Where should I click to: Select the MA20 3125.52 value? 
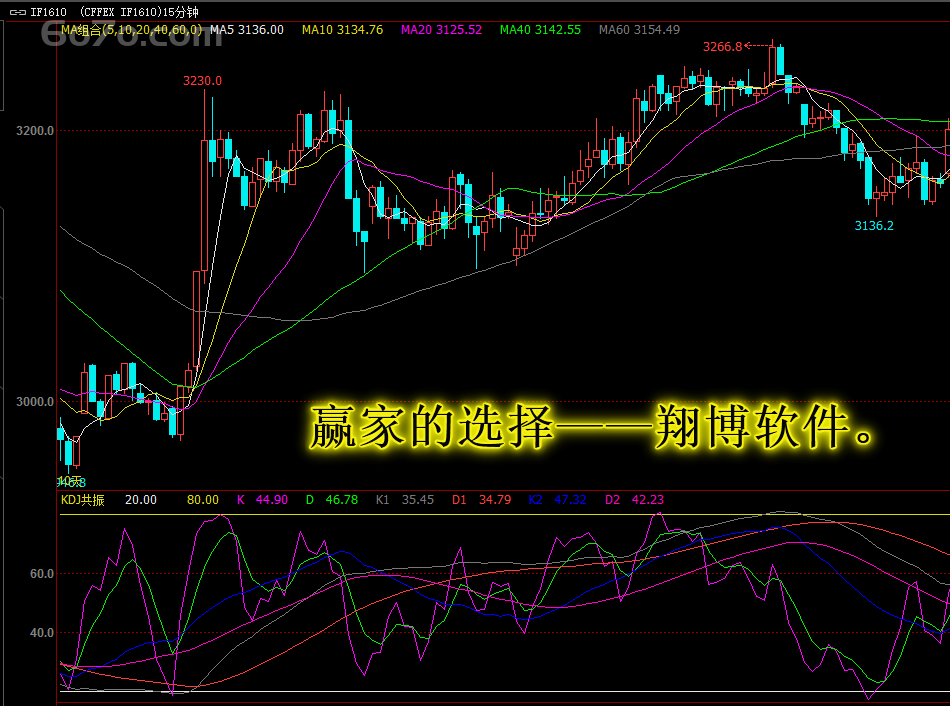pyautogui.click(x=441, y=30)
